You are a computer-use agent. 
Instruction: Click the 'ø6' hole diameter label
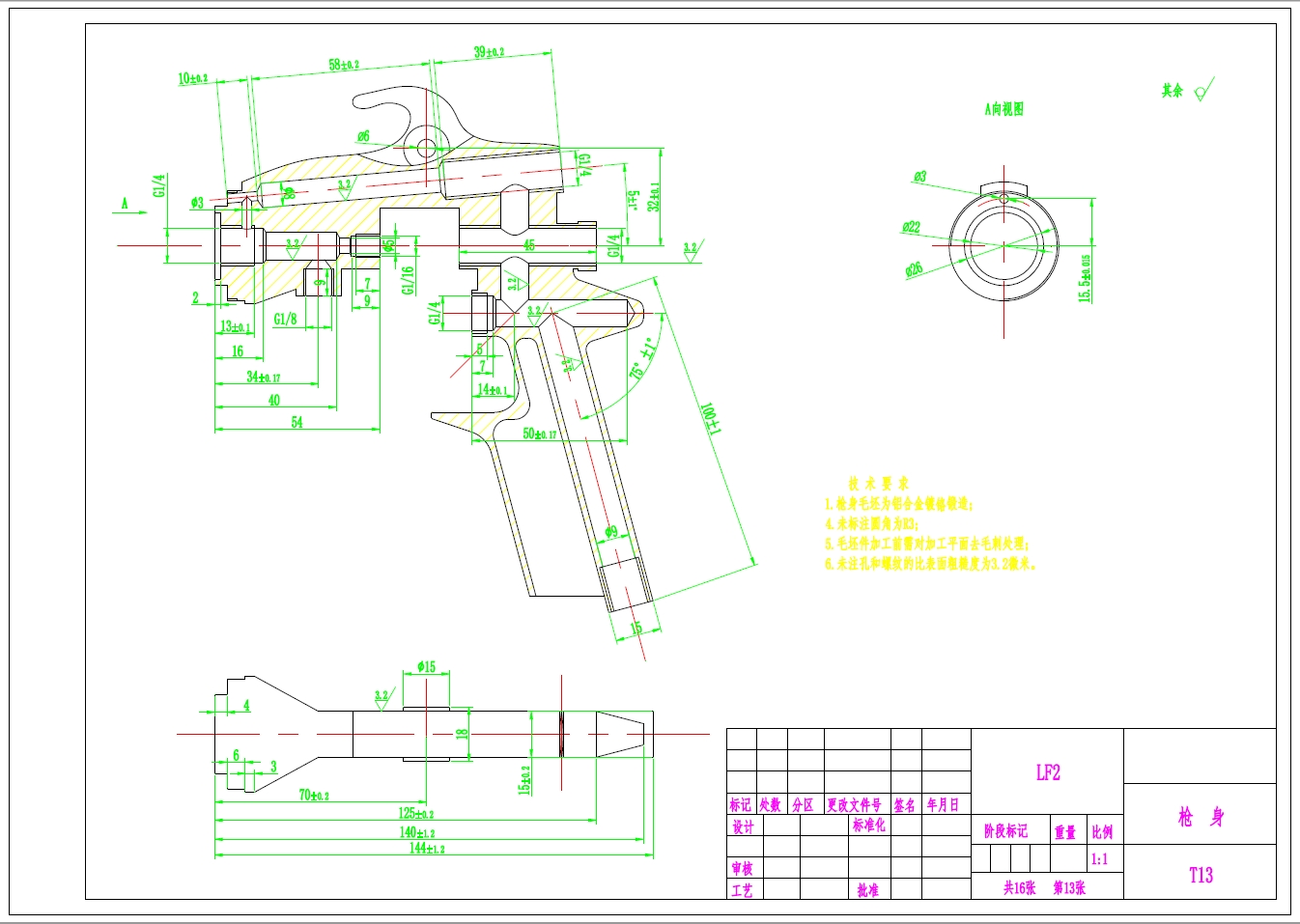point(363,136)
